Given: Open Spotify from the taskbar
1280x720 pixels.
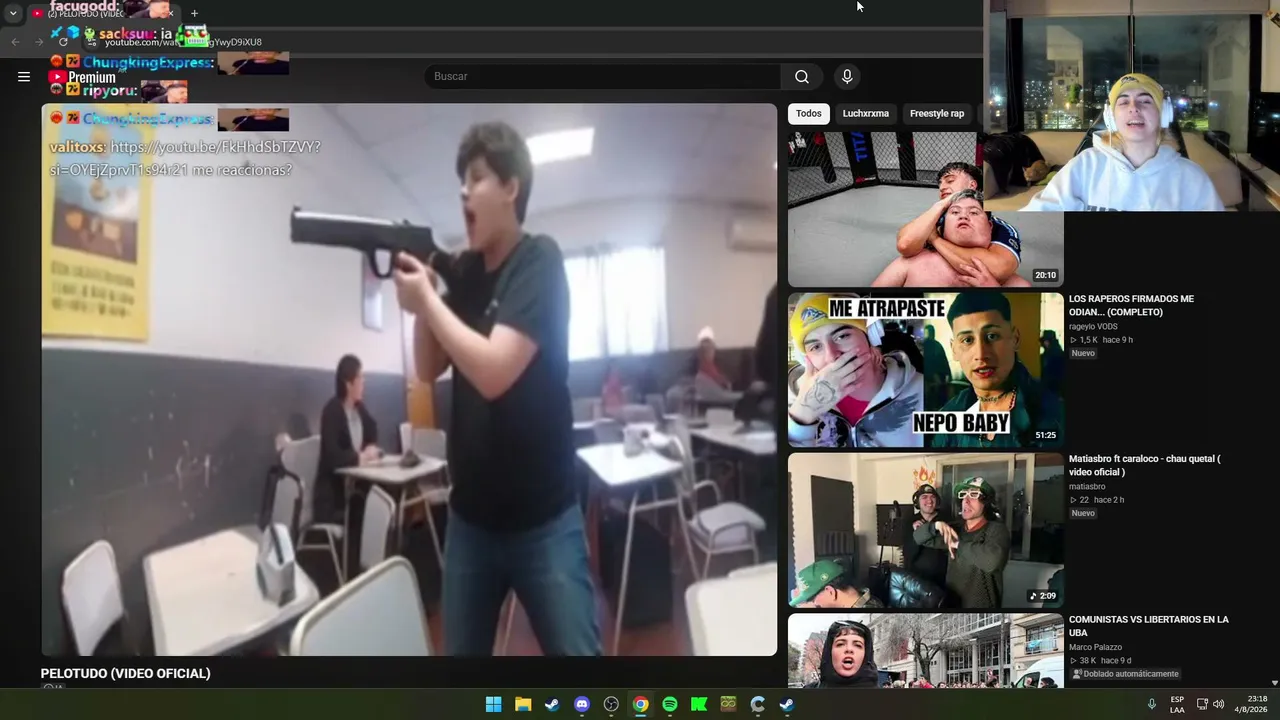Looking at the screenshot, I should pos(670,704).
